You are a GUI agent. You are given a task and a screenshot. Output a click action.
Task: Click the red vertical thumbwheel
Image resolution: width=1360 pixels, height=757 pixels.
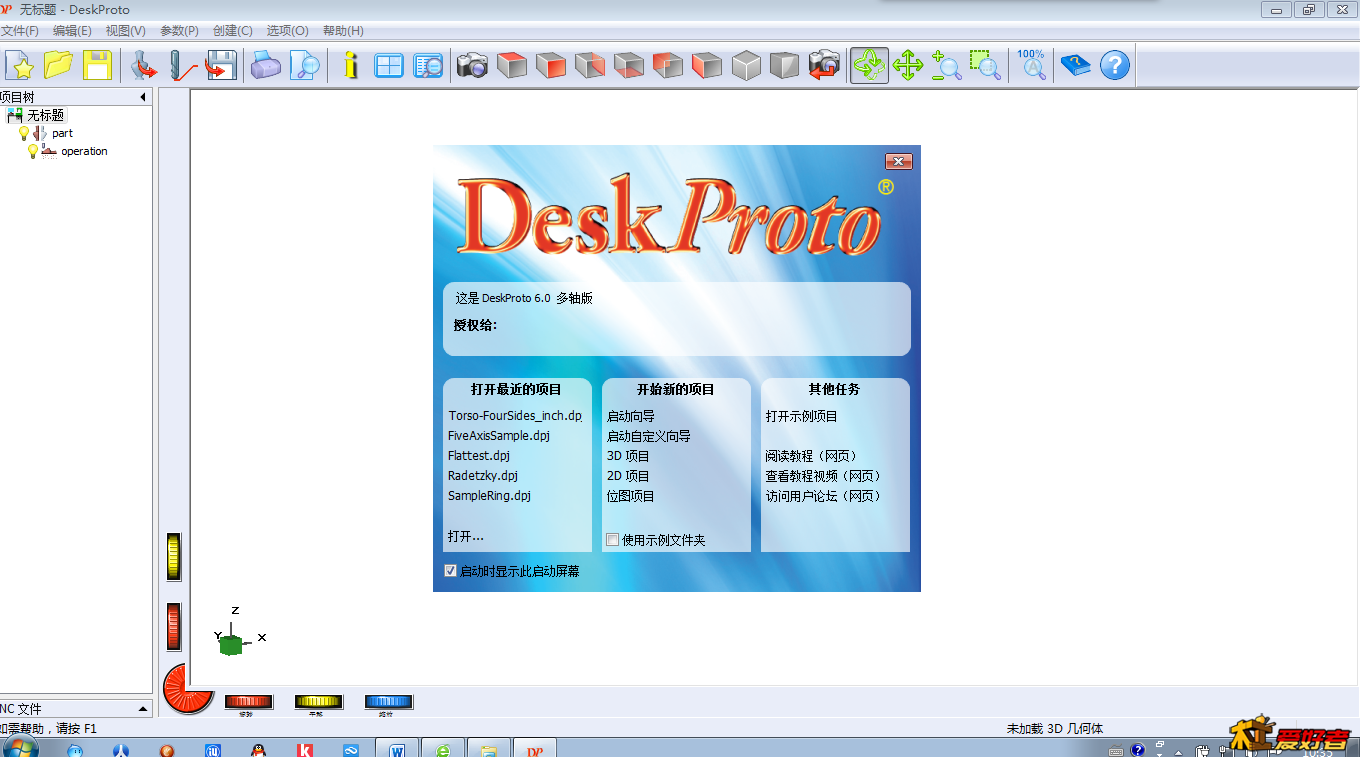coord(174,627)
